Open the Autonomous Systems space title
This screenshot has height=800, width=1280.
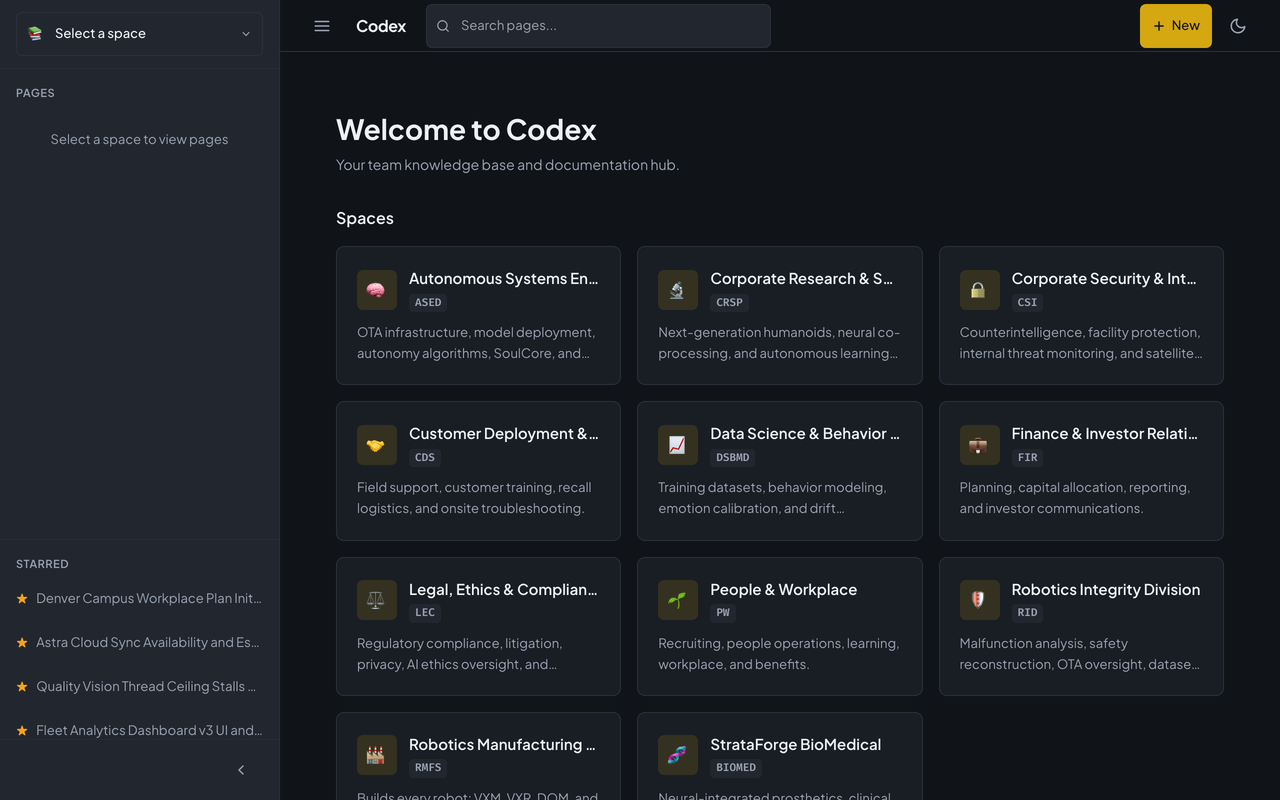[504, 279]
